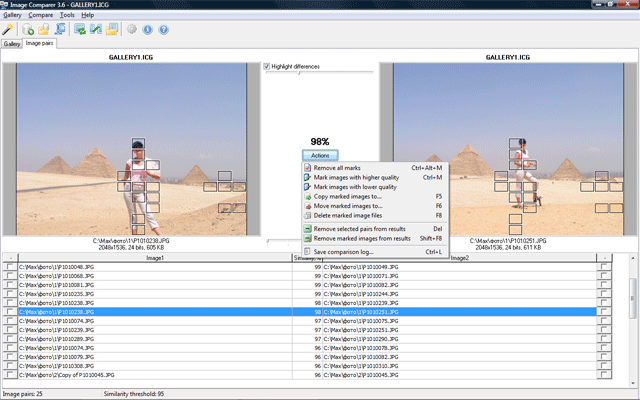Switch to the Gallery tab
Viewport: 640px width, 400px height.
[12, 44]
